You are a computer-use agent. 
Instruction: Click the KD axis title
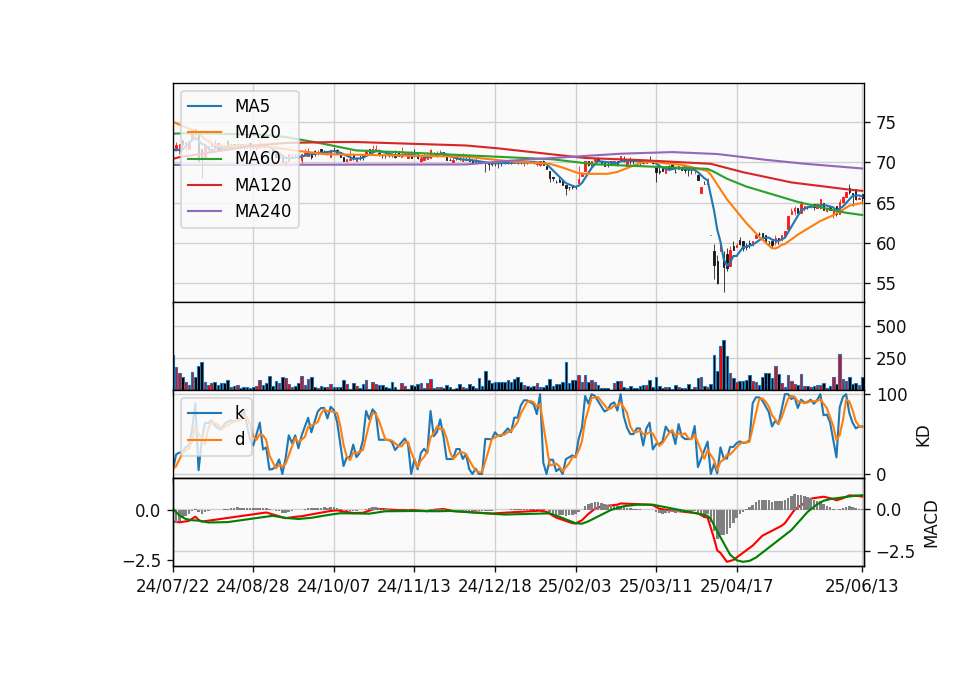(923, 437)
